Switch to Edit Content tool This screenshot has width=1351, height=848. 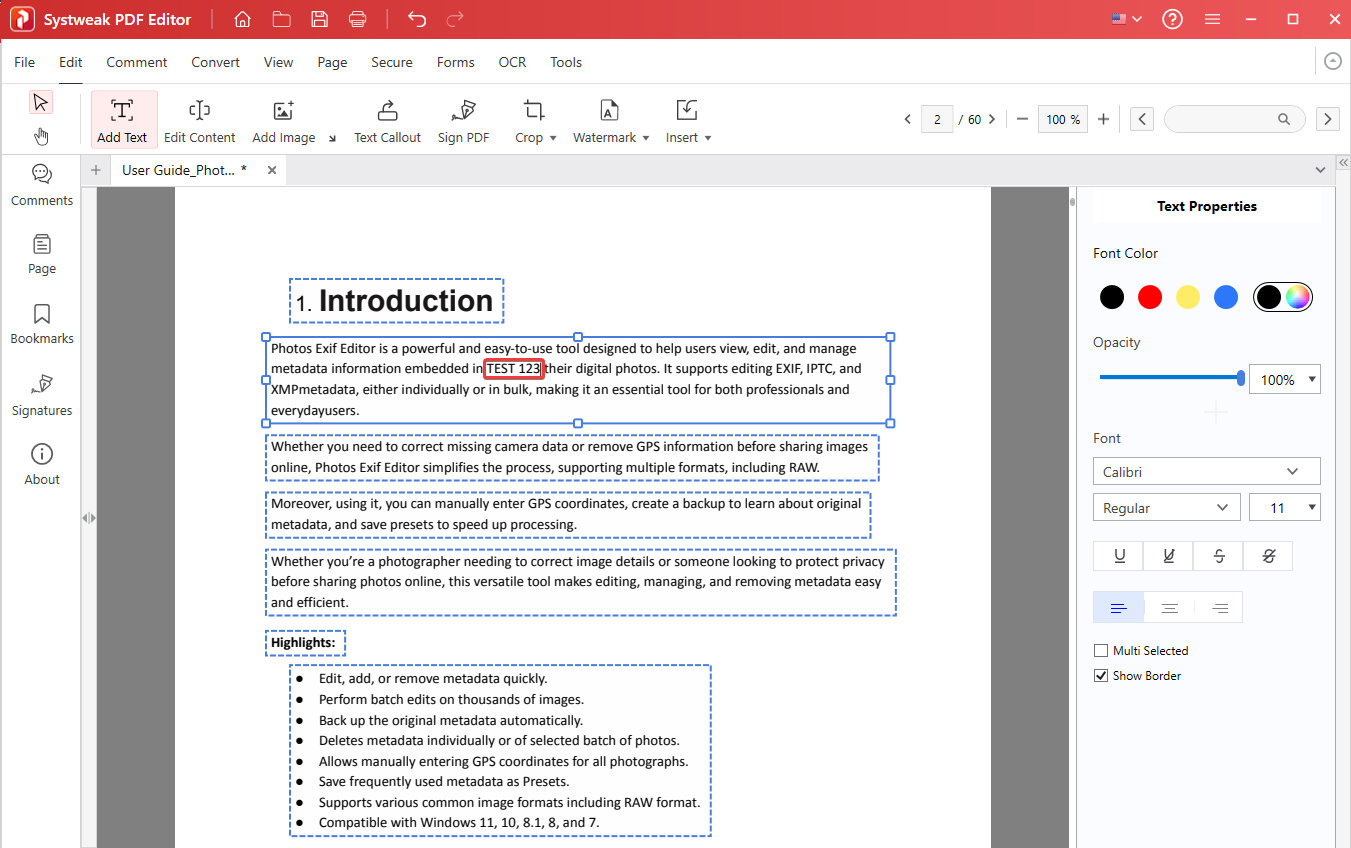[200, 120]
